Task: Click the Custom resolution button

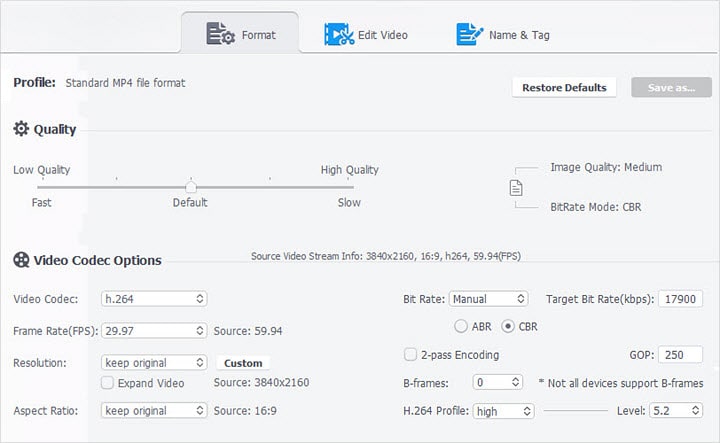Action: click(243, 363)
